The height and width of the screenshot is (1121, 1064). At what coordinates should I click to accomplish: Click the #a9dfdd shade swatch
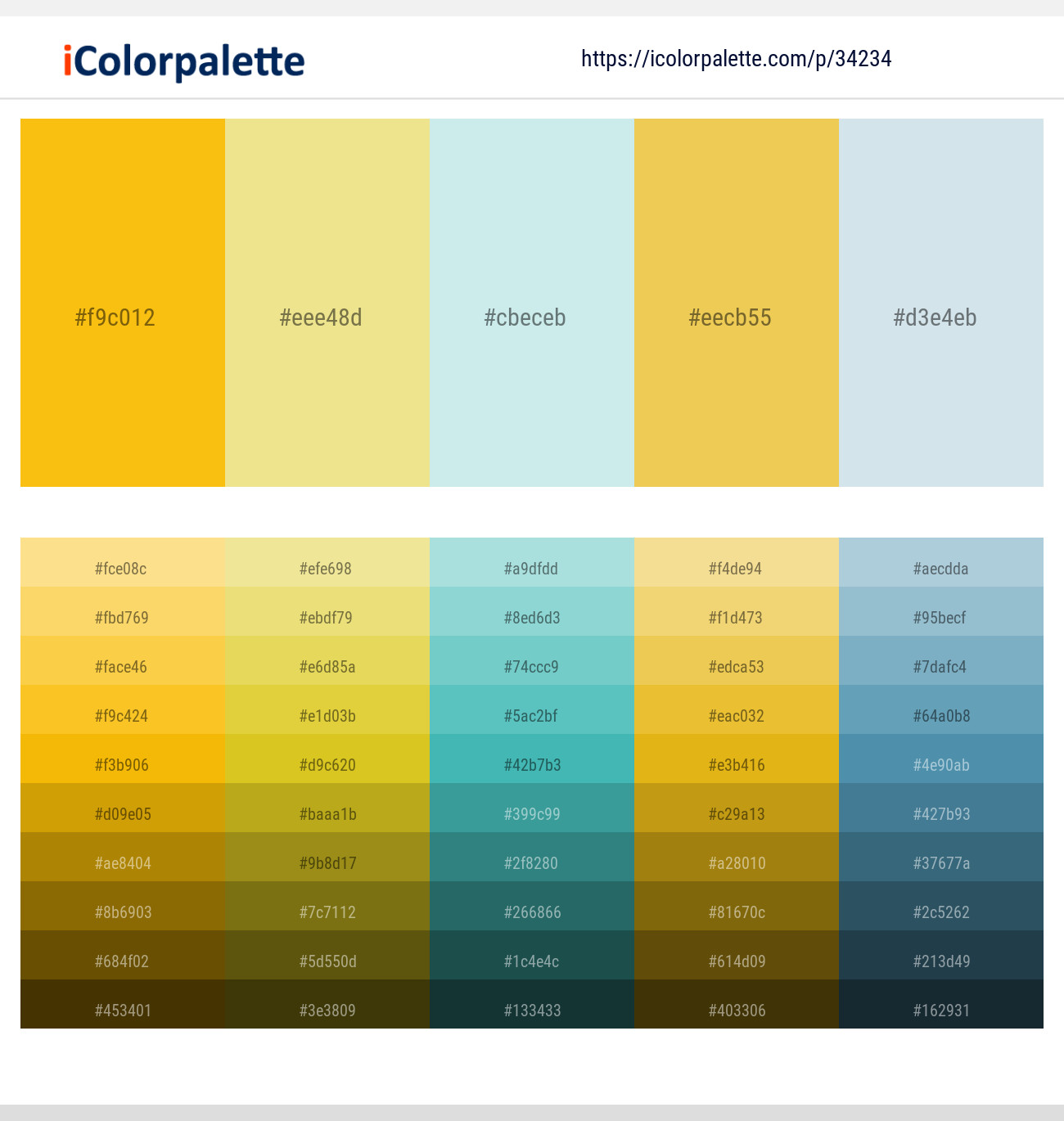point(532,569)
